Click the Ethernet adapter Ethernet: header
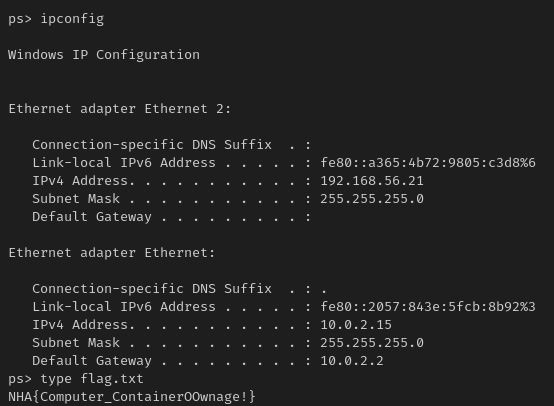Viewport: 554px width, 406px height. click(x=112, y=253)
